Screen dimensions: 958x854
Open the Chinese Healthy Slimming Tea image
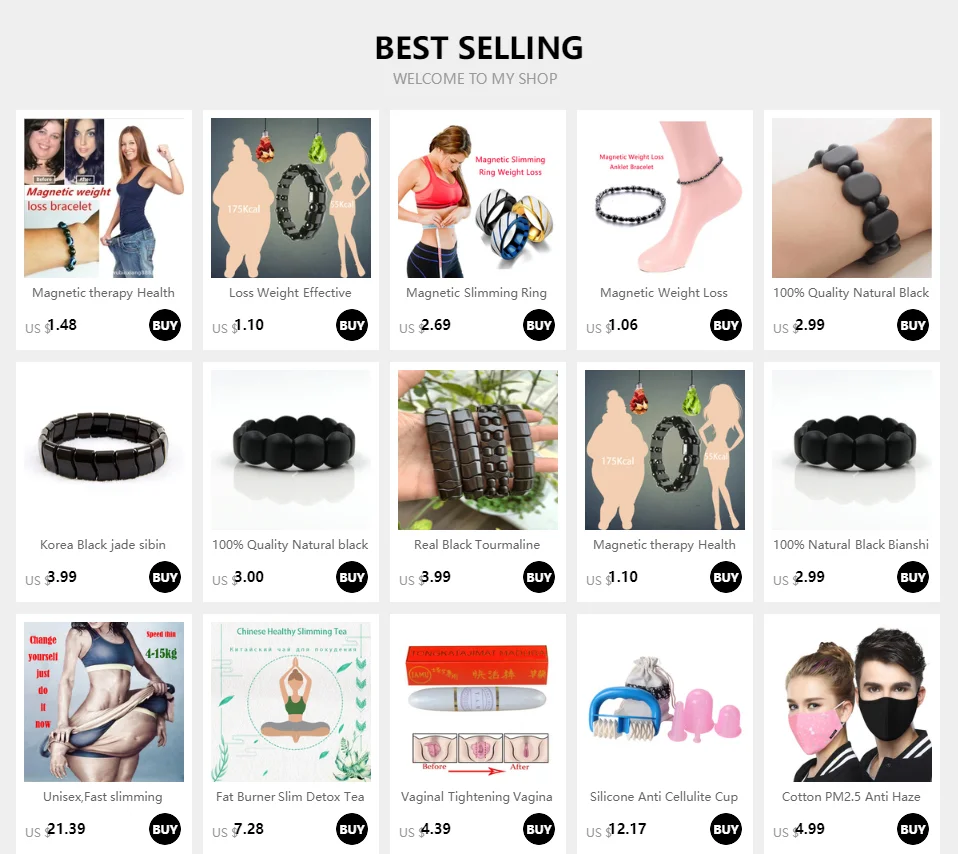pyautogui.click(x=291, y=702)
